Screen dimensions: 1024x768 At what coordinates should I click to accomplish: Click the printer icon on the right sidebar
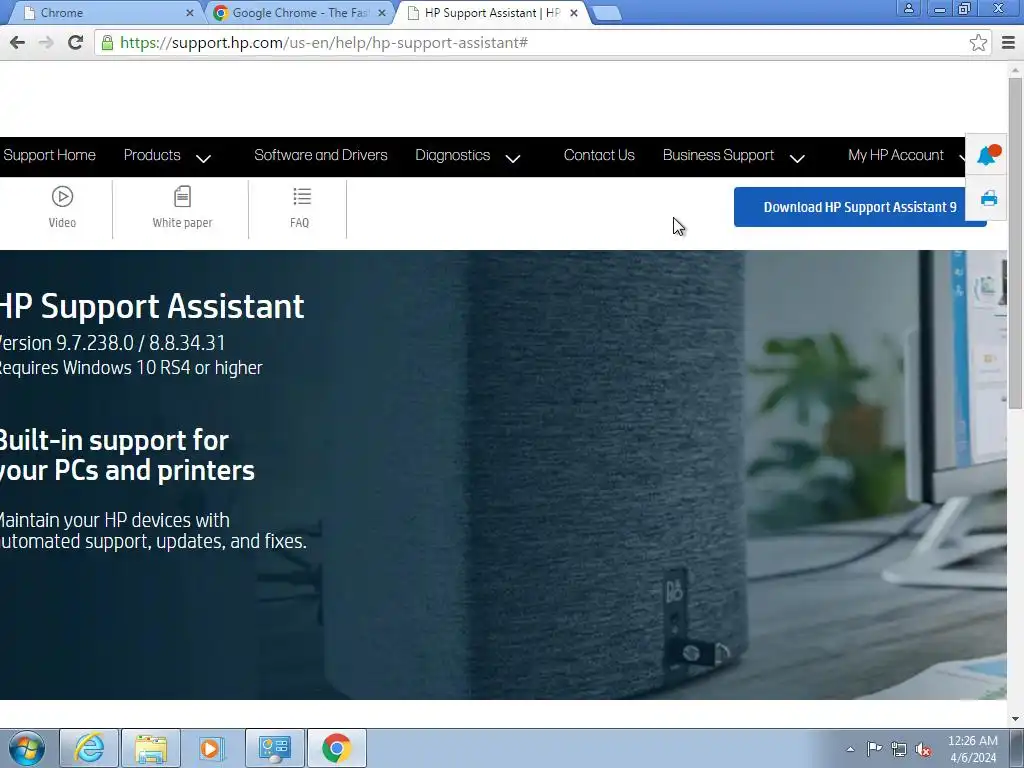(989, 198)
